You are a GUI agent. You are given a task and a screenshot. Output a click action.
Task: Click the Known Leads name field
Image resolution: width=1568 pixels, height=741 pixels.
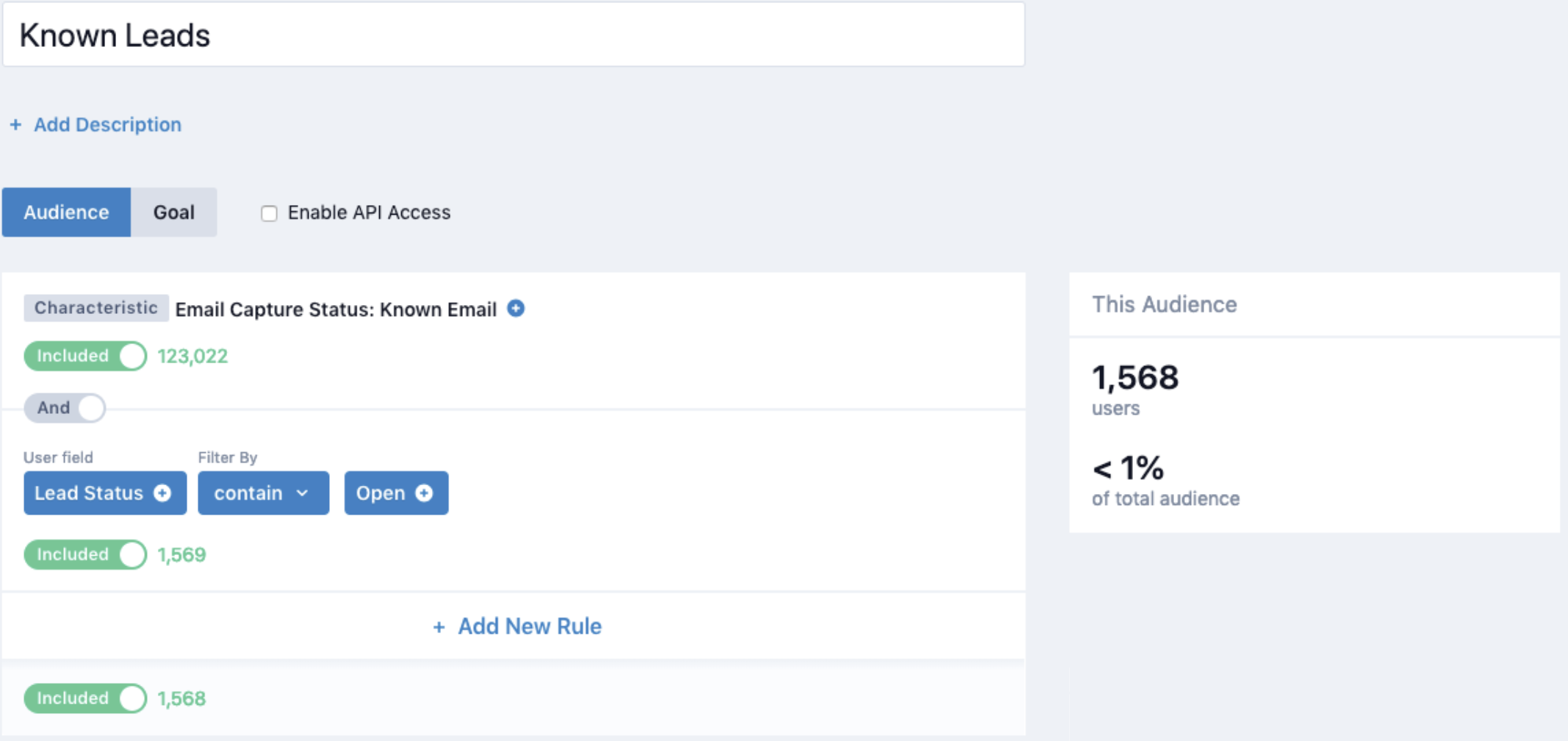point(513,35)
